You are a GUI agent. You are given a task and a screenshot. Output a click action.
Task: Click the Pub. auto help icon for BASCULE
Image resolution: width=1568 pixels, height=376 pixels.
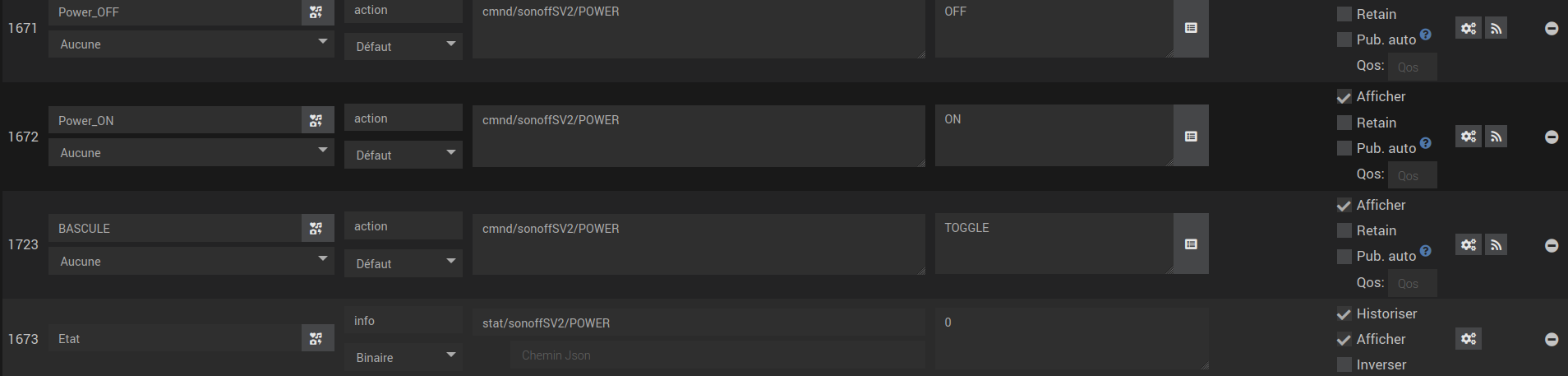pyautogui.click(x=1426, y=251)
